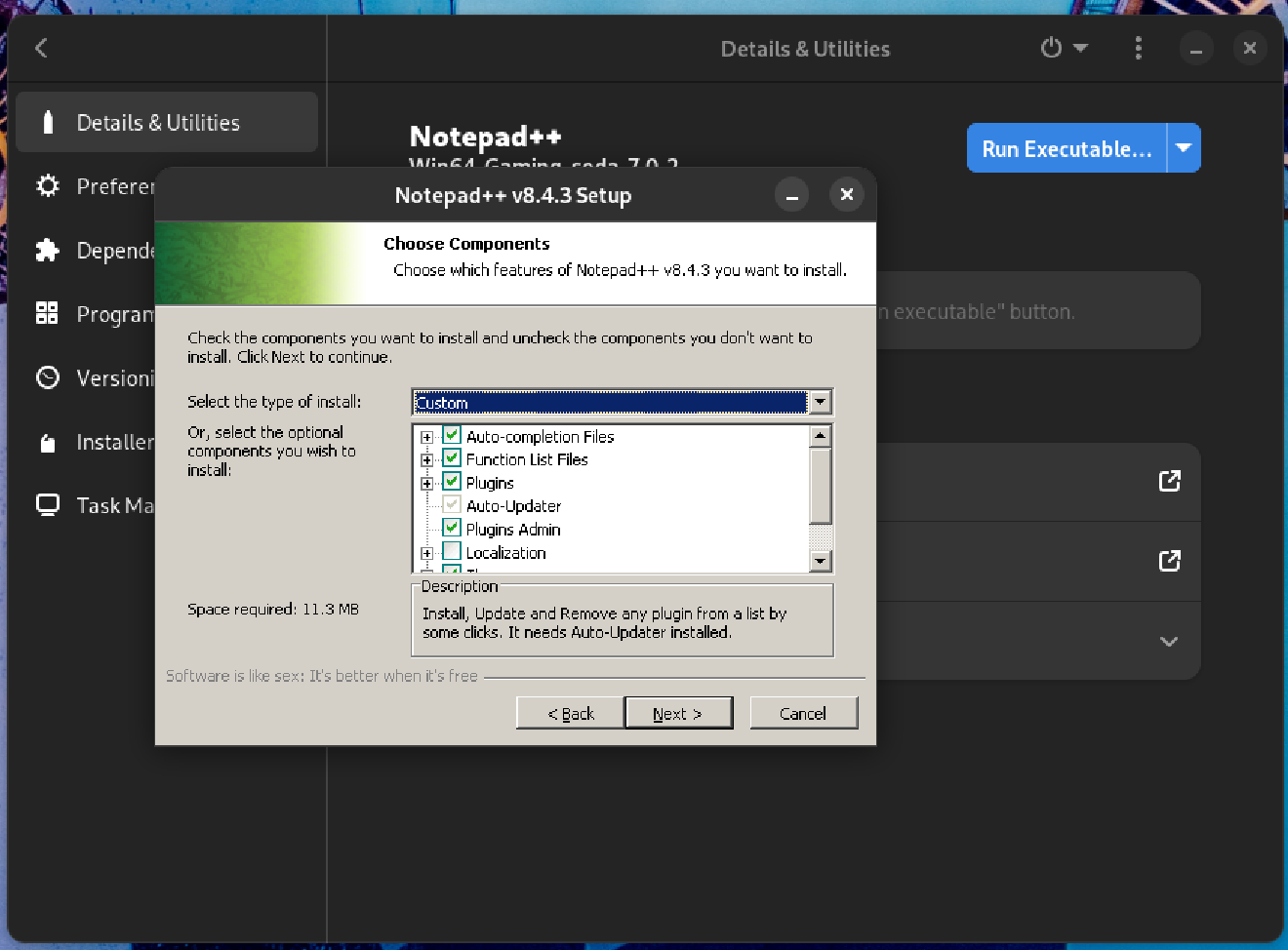
Task: Open the three-dot menu in the header
Action: [x=1139, y=47]
